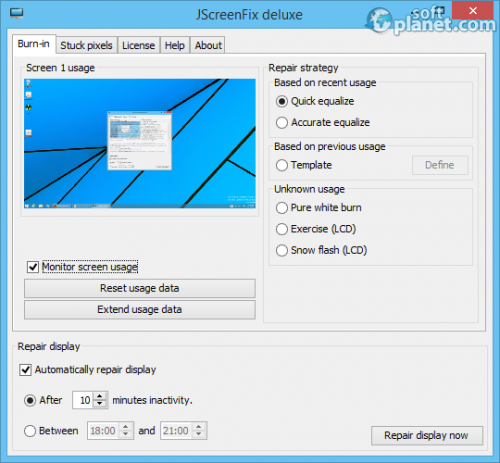Decrease the 21:00 end time spinner
This screenshot has width=500, height=463.
click(x=199, y=434)
